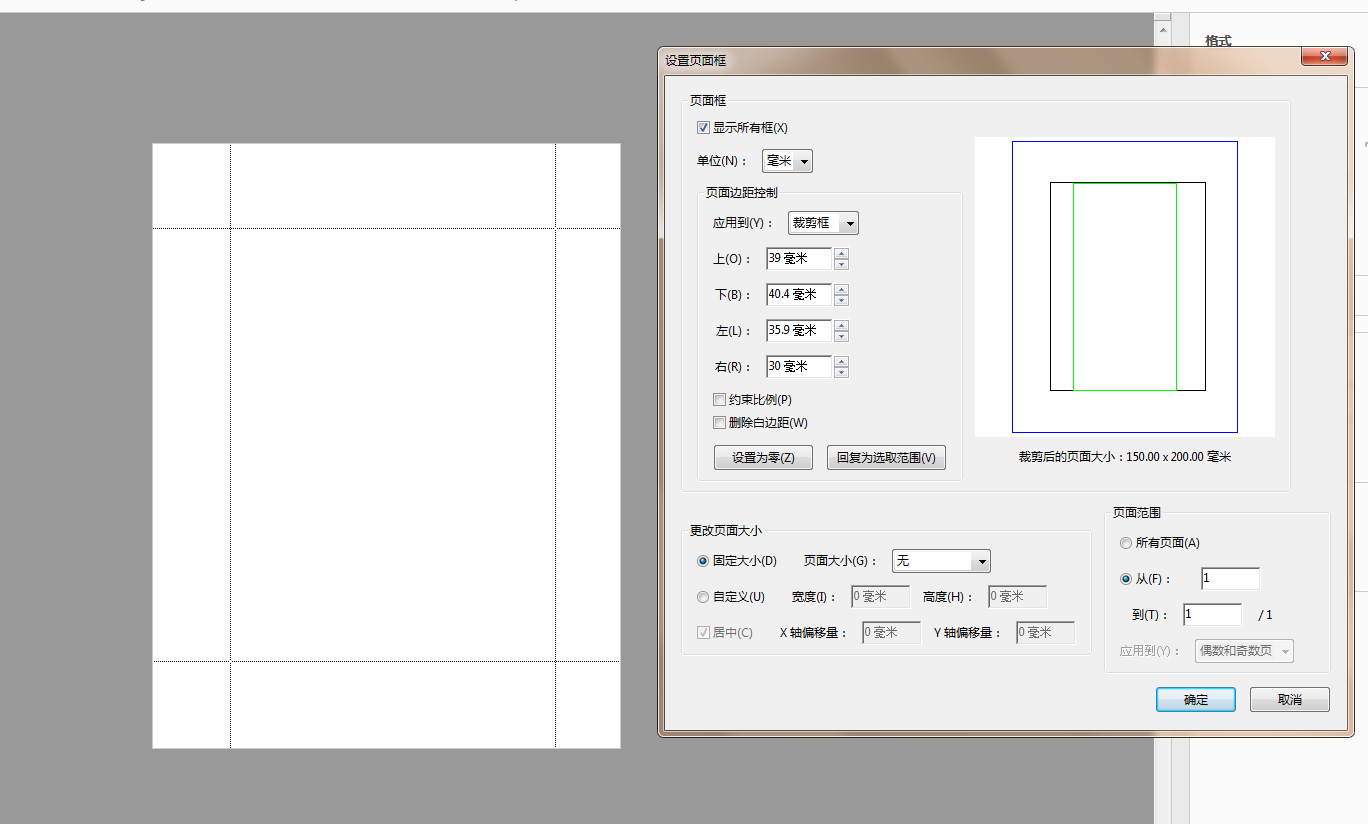Select the 自定义 radio button
Viewport: 1368px width, 824px height.
(702, 596)
